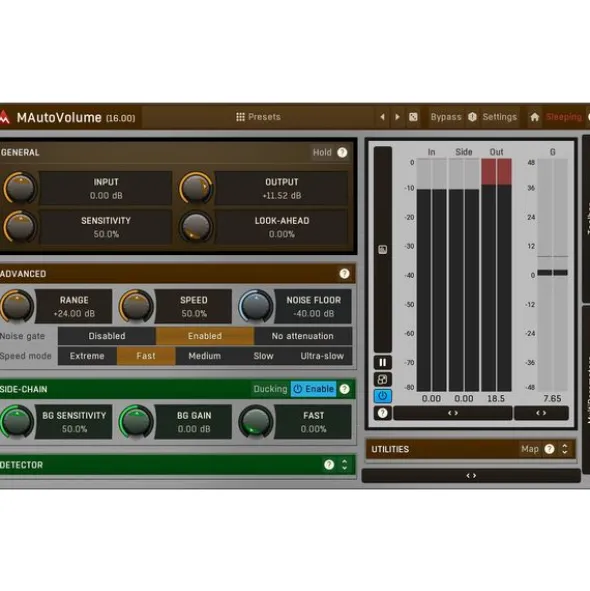
Task: Click the Detector section header
Action: click(178, 465)
